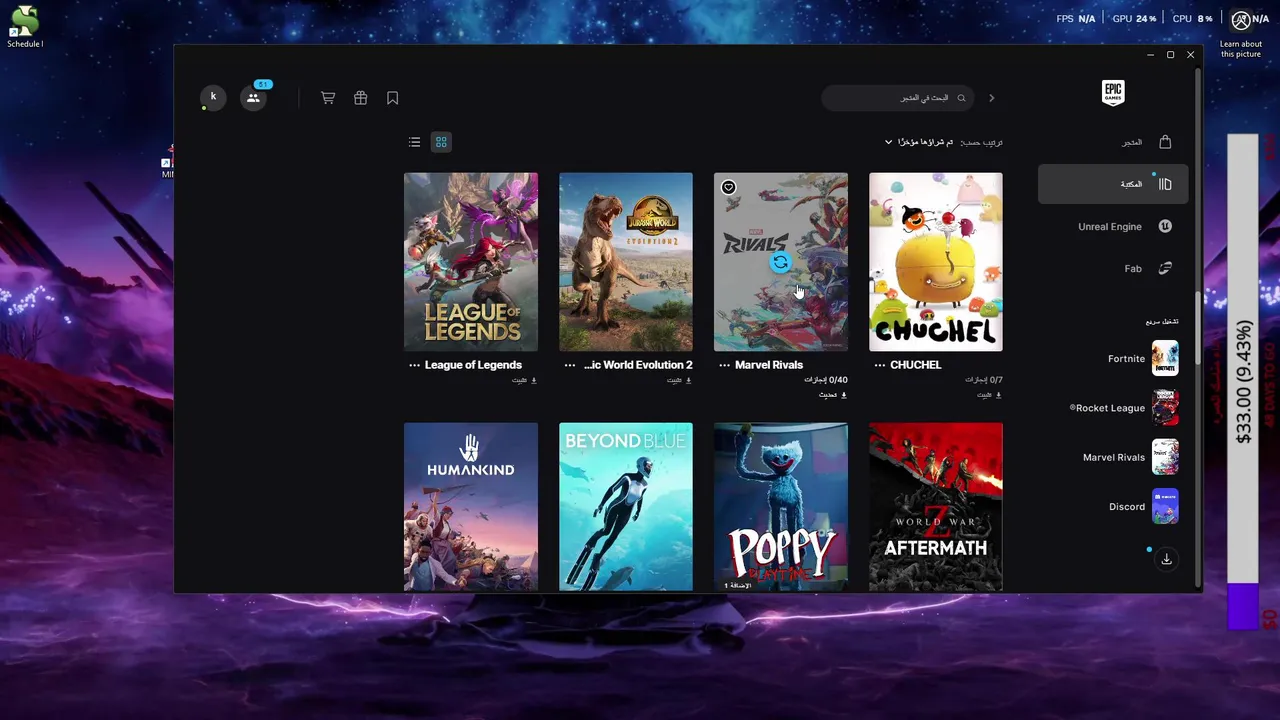Click 'Learn about this picture' desktop icon
Viewport: 1280px width, 720px height.
[1241, 34]
